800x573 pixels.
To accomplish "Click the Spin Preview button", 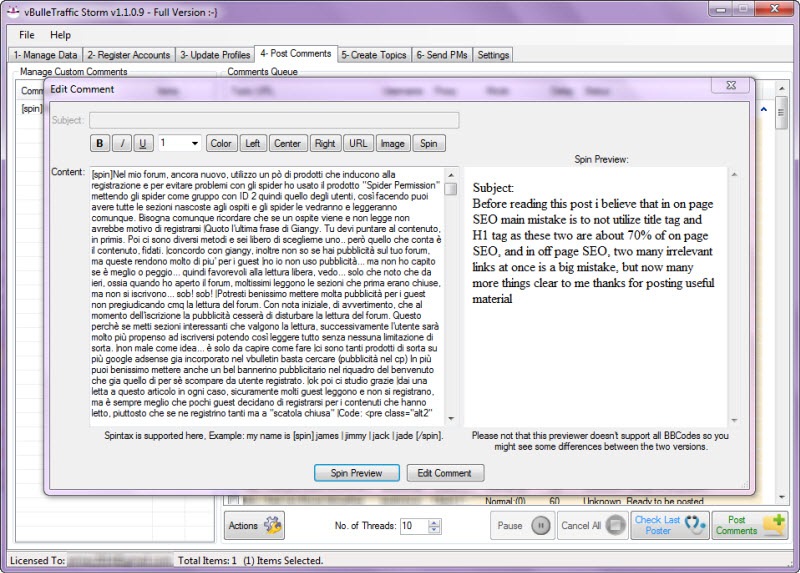I will click(356, 473).
